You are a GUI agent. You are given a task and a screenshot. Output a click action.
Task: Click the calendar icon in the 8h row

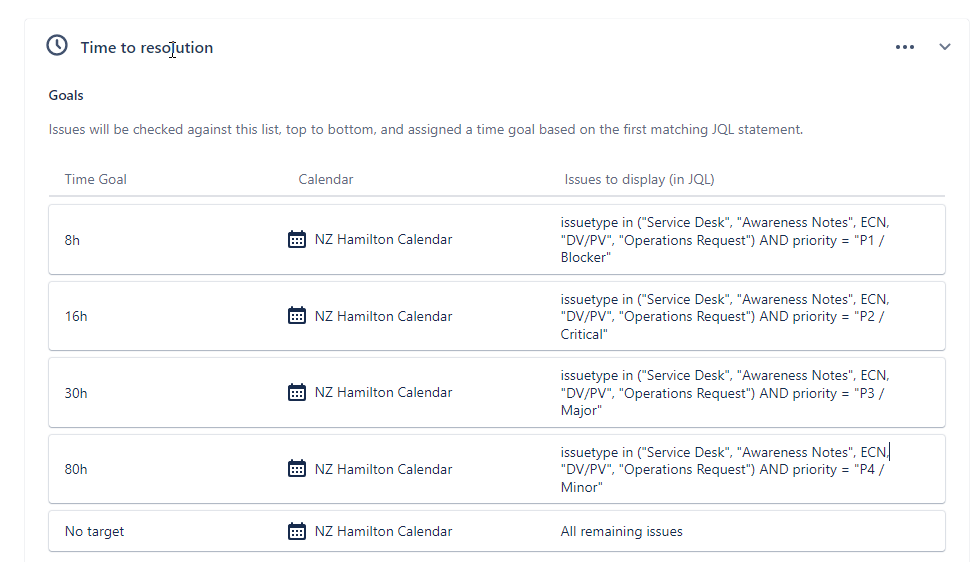(297, 239)
